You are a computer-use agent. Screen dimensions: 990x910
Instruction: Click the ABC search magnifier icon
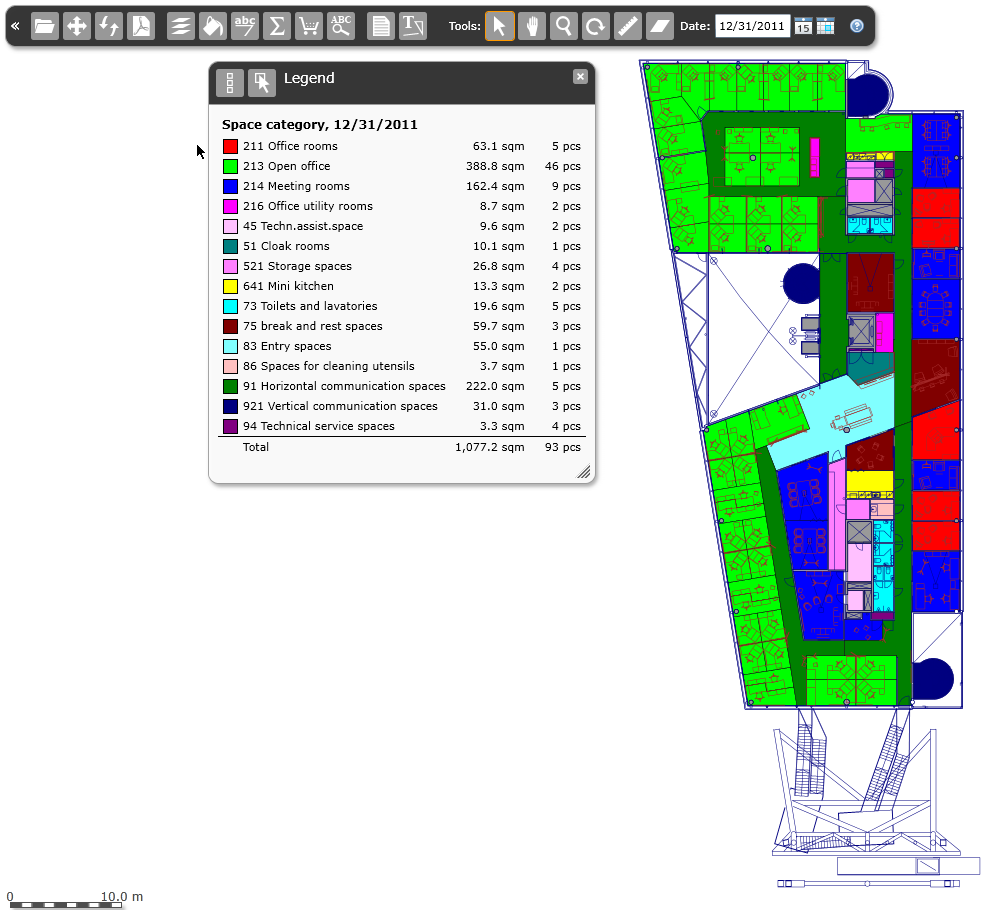pos(341,26)
